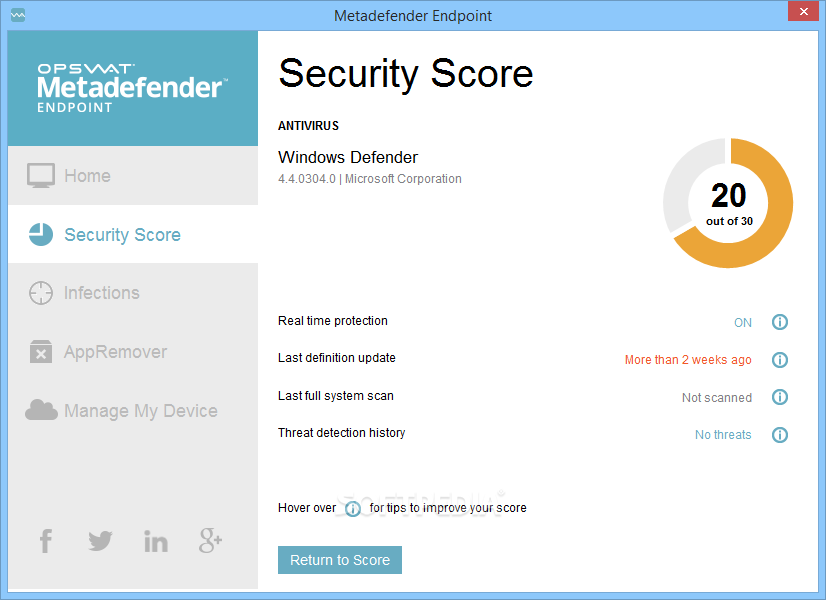
Task: Click the Return to Score button
Action: (340, 560)
